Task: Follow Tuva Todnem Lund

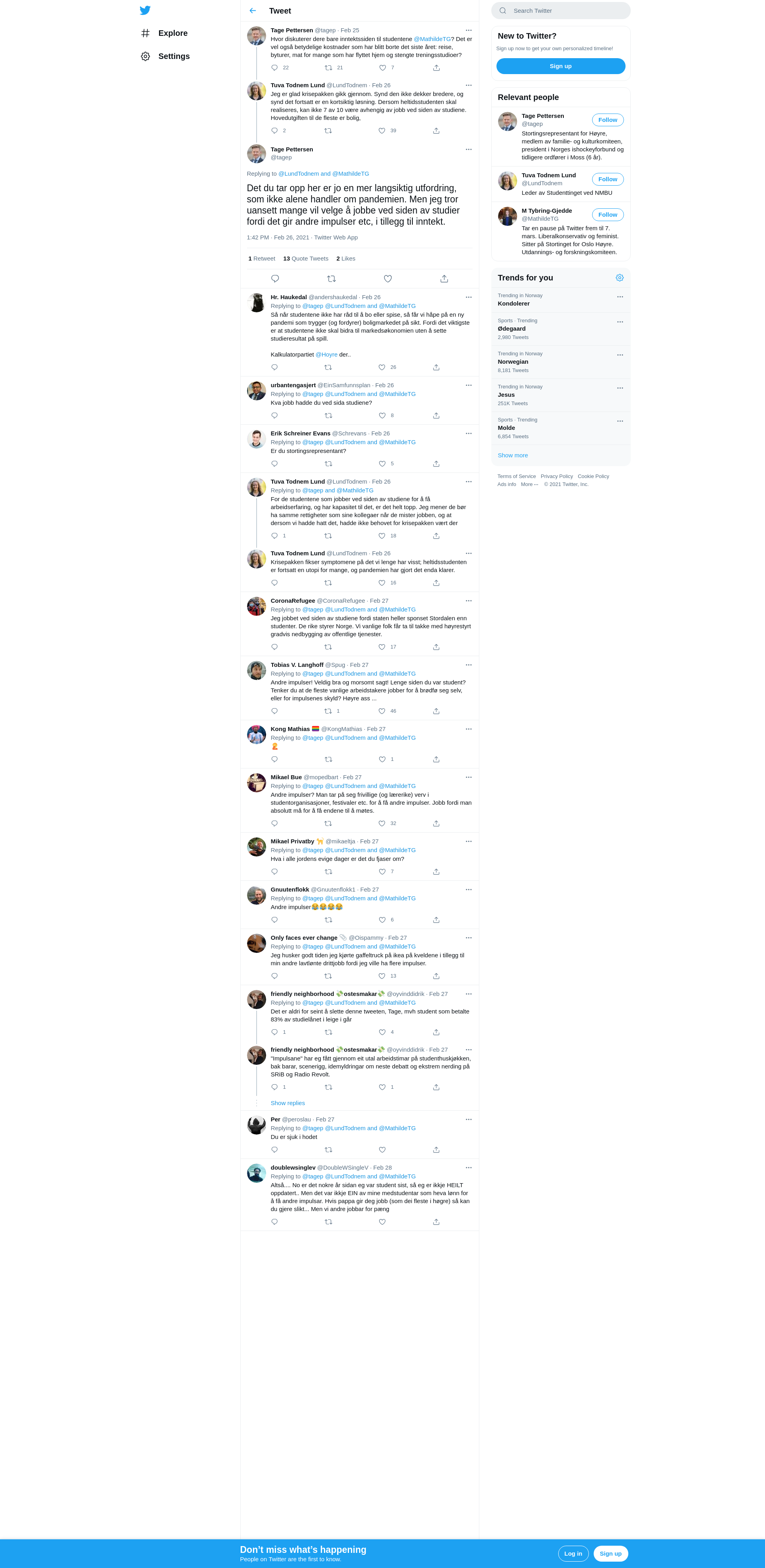Action: pyautogui.click(x=607, y=180)
